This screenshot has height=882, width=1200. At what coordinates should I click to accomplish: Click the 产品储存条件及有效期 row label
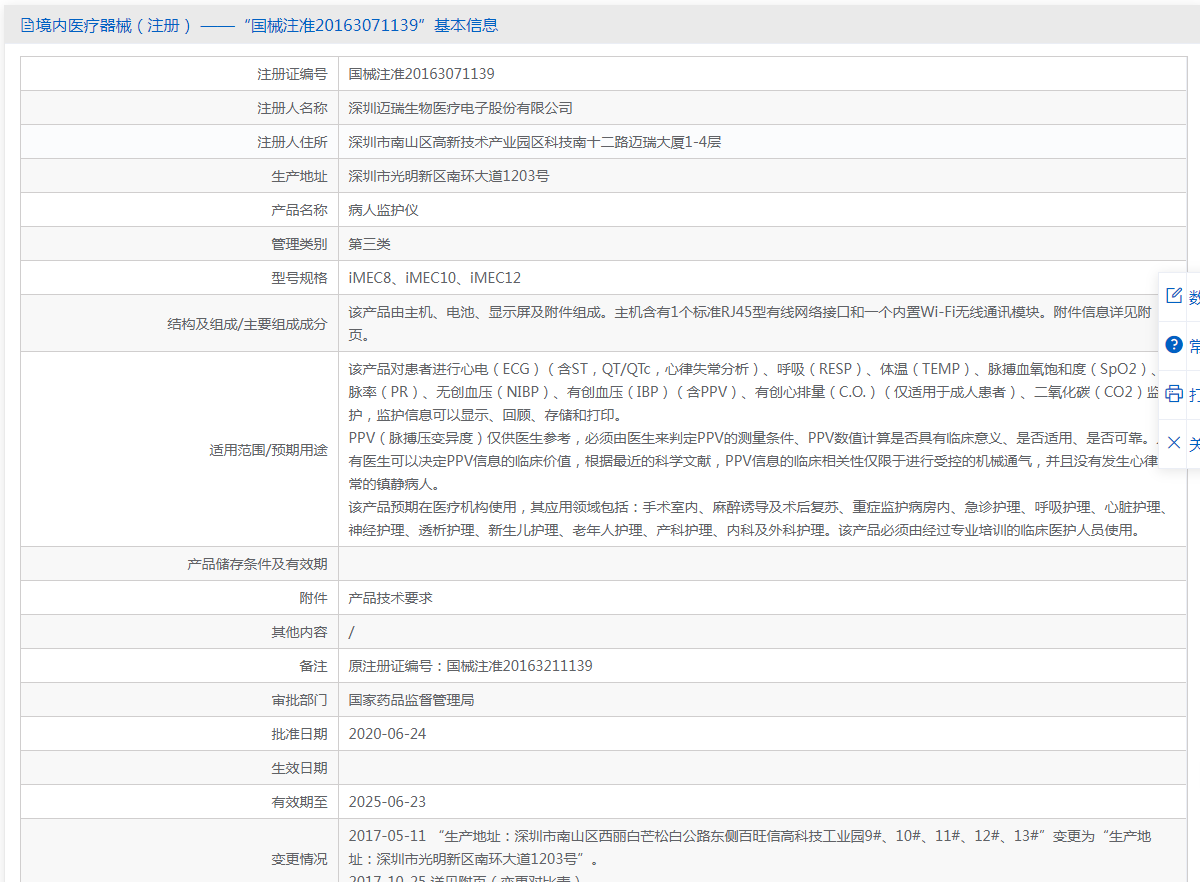(x=257, y=564)
